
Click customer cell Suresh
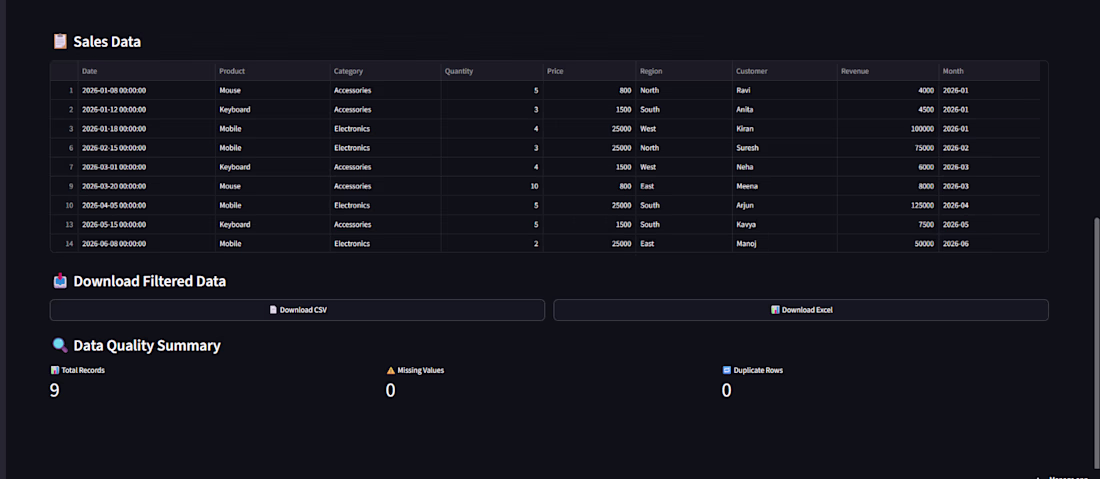[784, 148]
